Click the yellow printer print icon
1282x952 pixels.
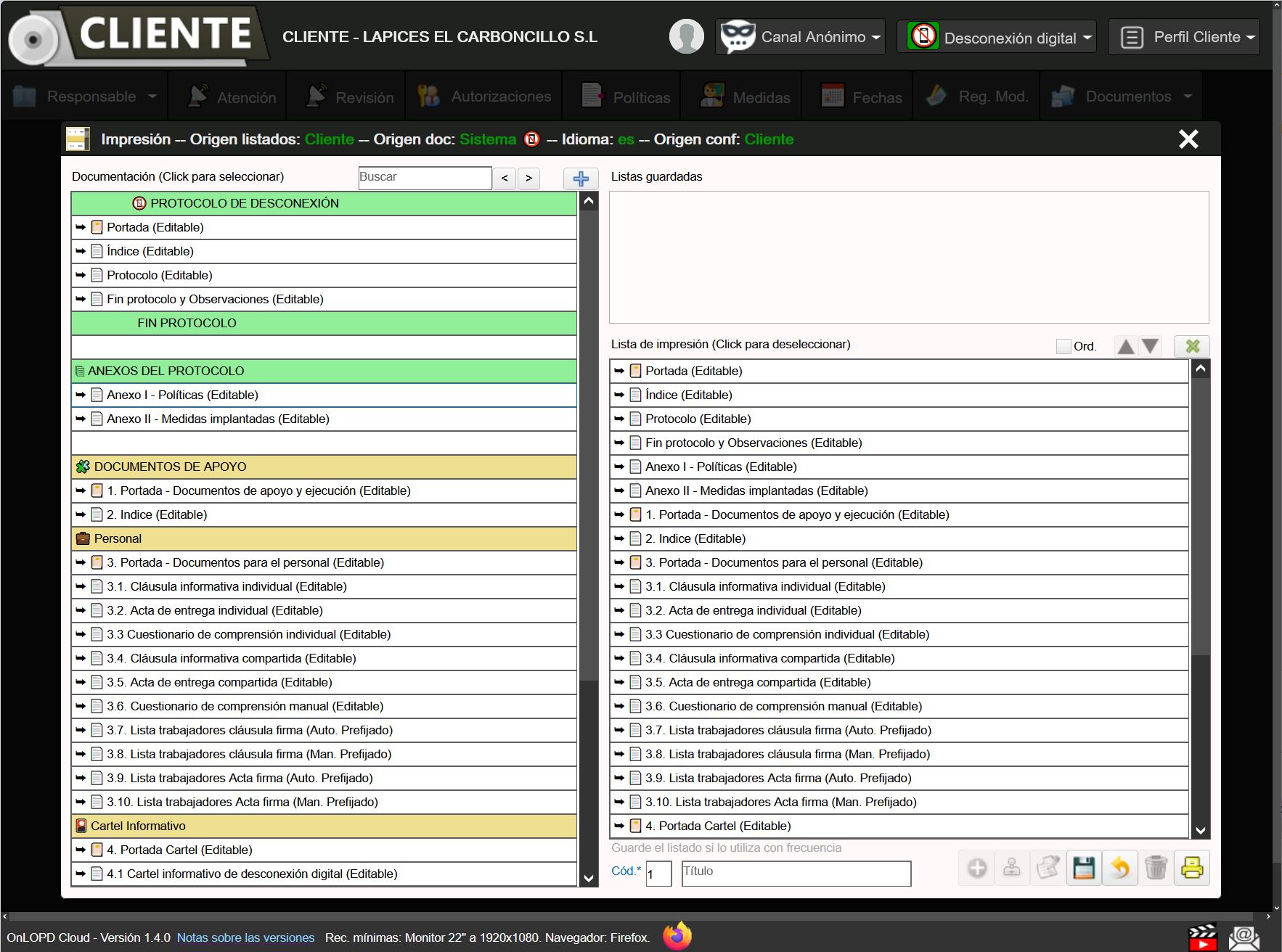pyautogui.click(x=1192, y=868)
